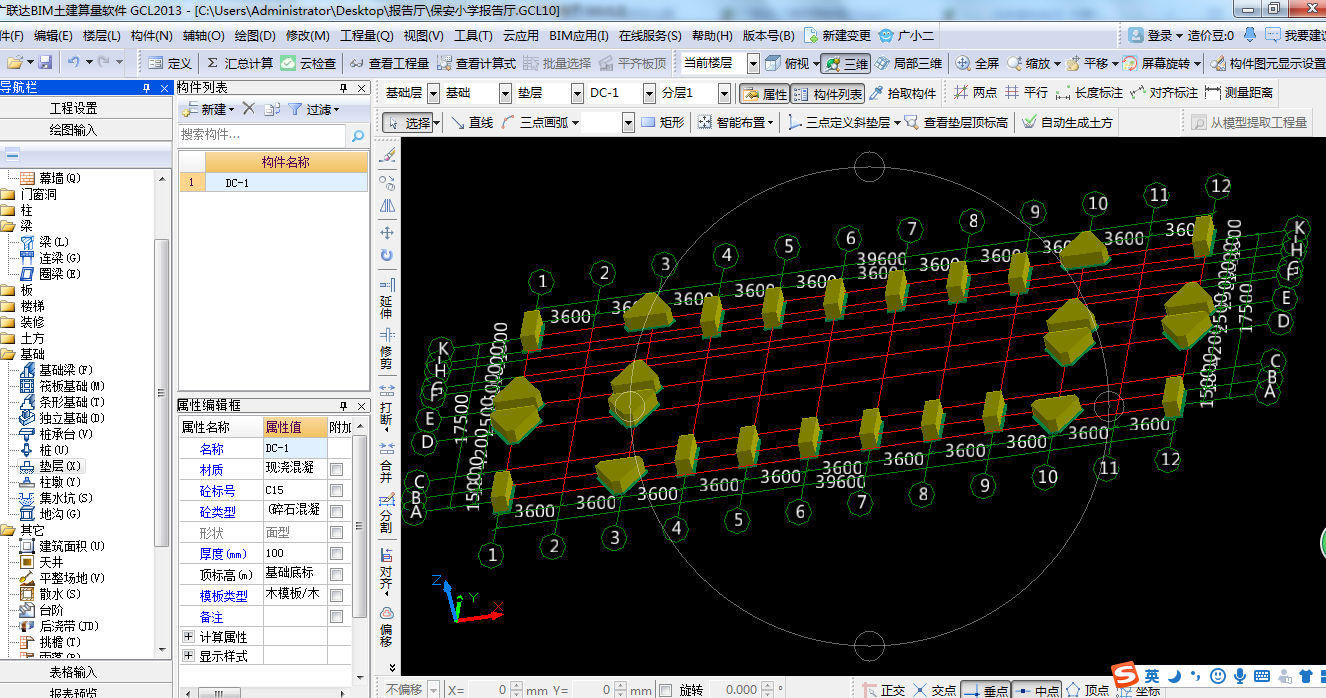Click the 工程设置 navigation button
Viewport: 1326px width, 698px height.
tap(73, 108)
